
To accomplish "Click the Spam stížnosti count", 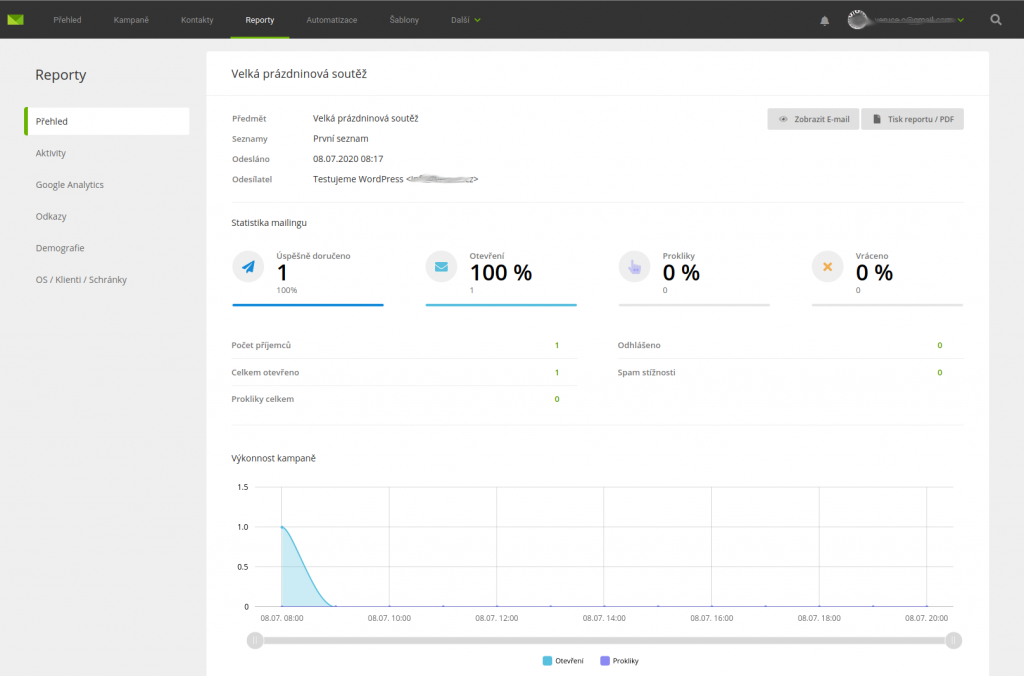I will (x=940, y=372).
